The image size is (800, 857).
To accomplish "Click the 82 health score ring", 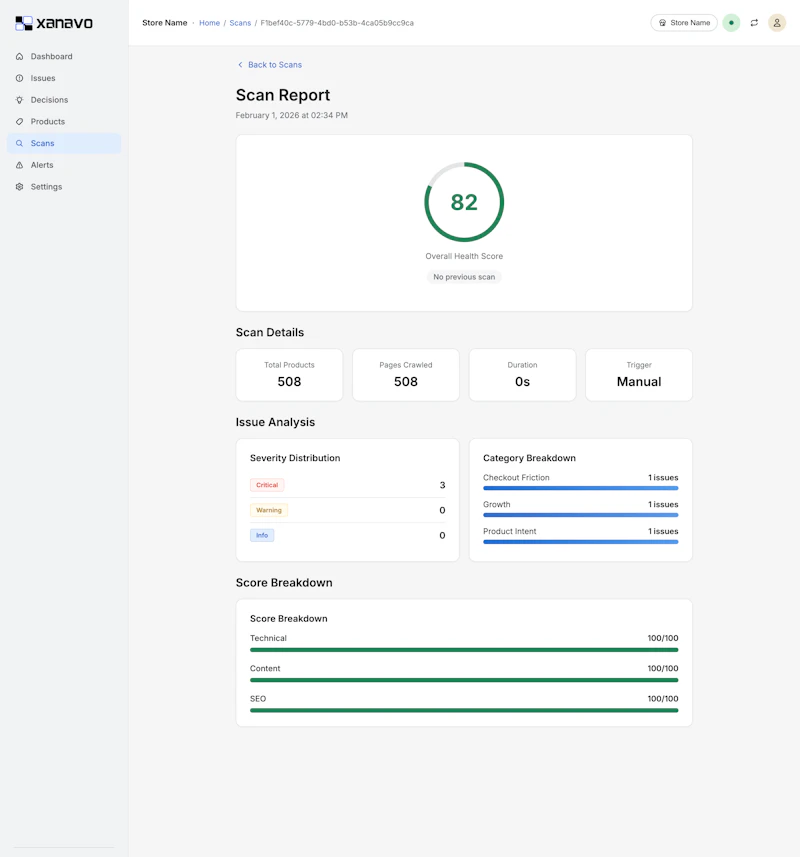I will point(464,202).
